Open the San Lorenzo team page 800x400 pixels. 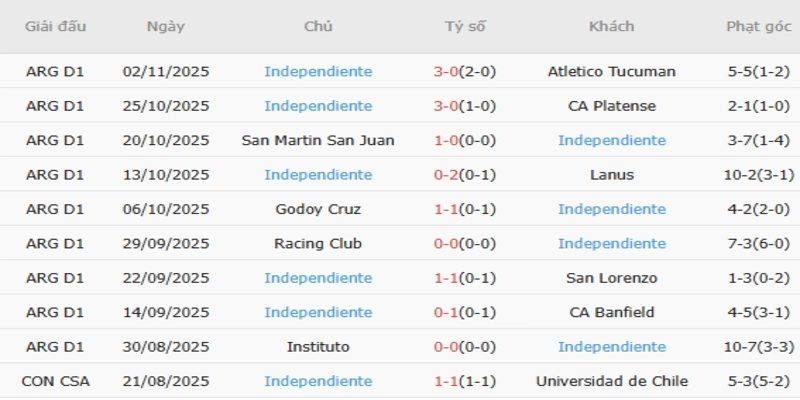pos(611,278)
